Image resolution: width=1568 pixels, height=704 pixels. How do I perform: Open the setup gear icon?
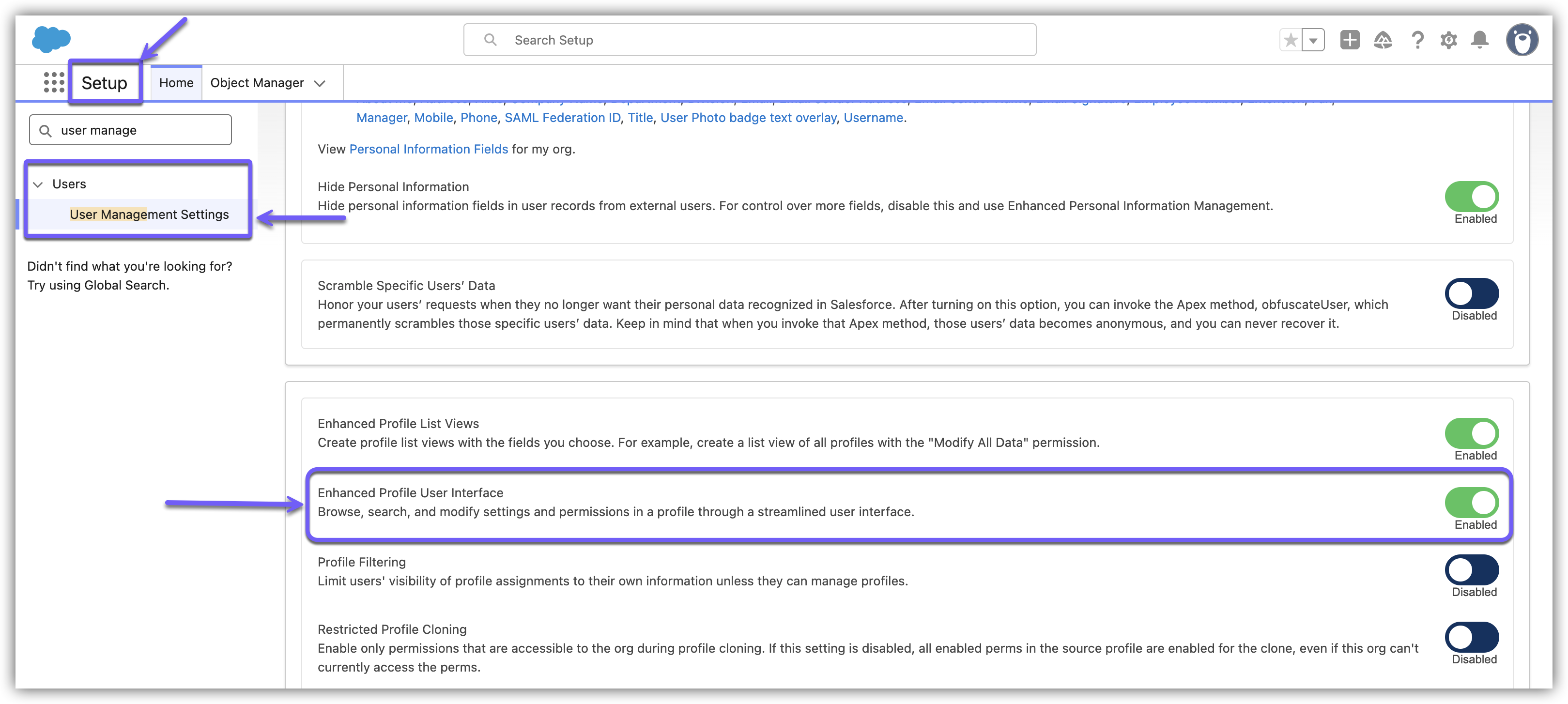[x=1448, y=40]
